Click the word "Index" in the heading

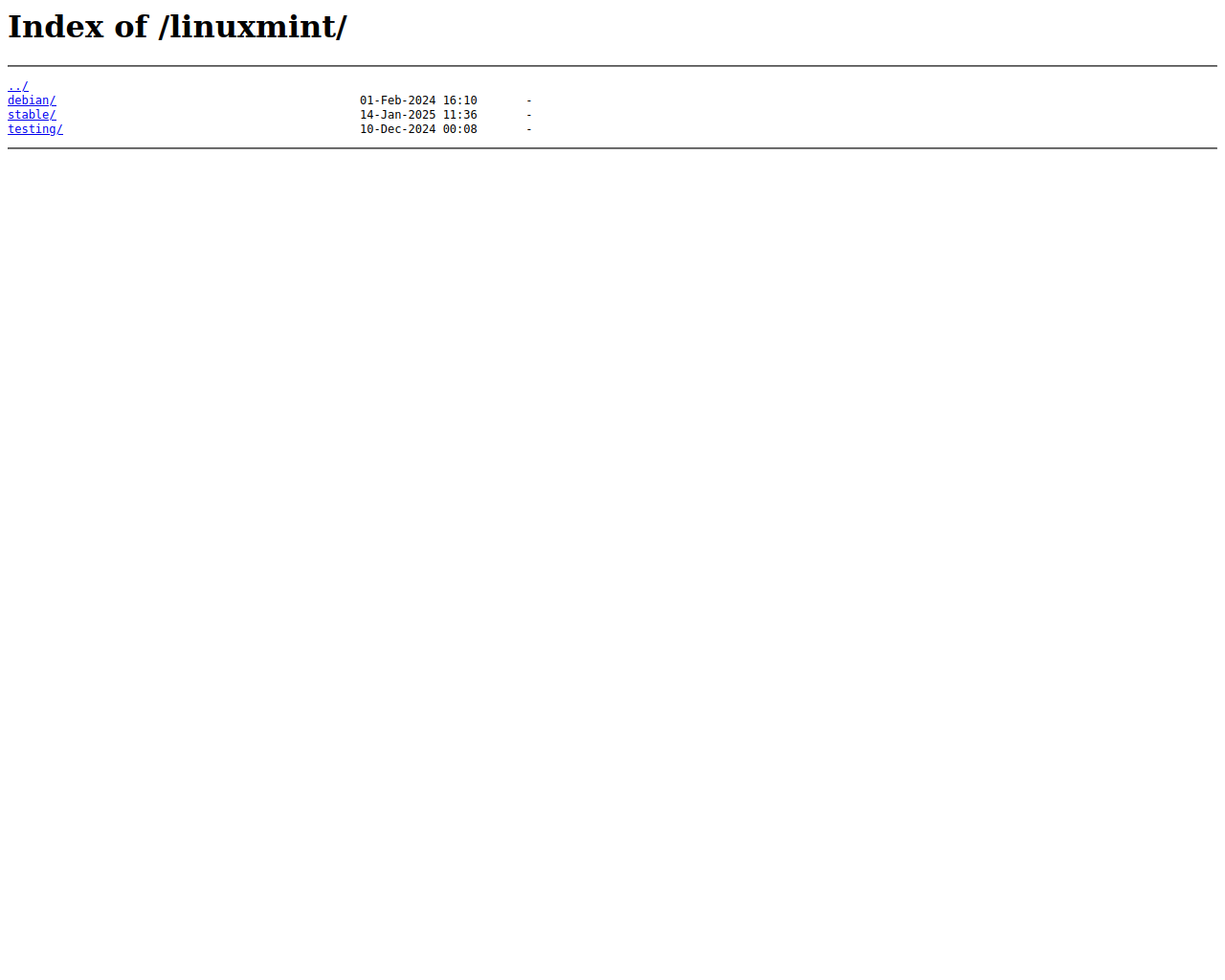pos(56,27)
